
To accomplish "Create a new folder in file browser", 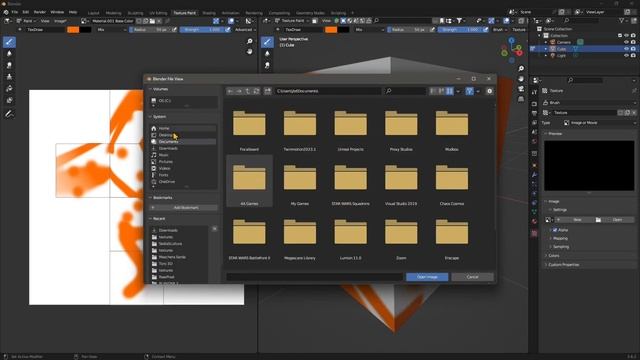I will coord(268,91).
